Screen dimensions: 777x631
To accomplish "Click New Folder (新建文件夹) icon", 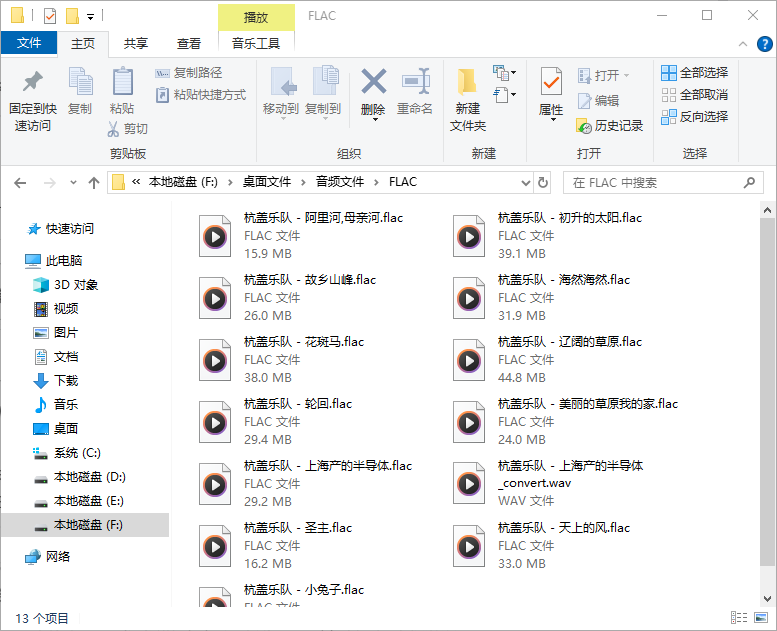I will click(467, 81).
